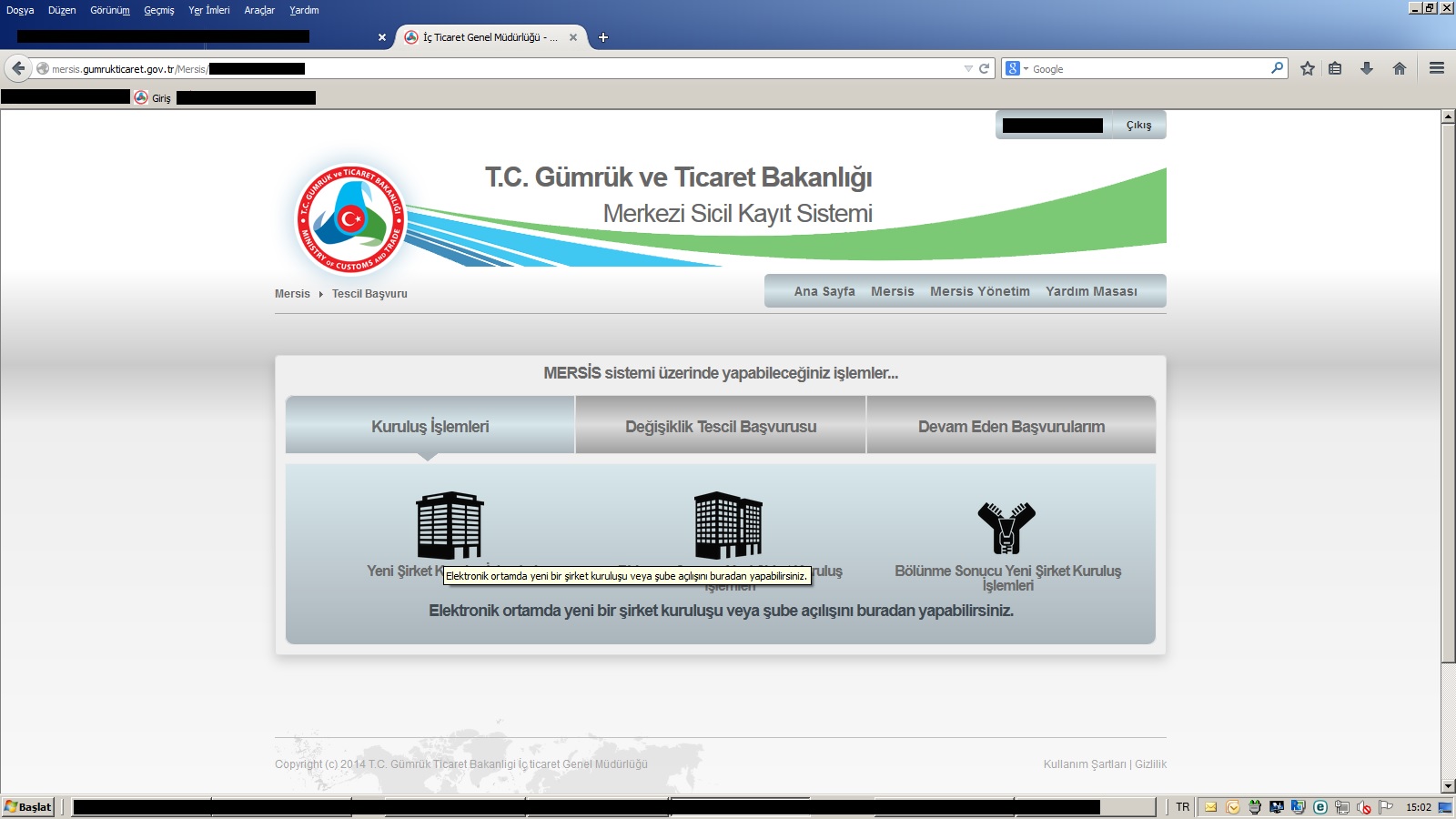The width and height of the screenshot is (1456, 819).
Task: Click the page scrollbar down arrow
Action: tap(1448, 786)
